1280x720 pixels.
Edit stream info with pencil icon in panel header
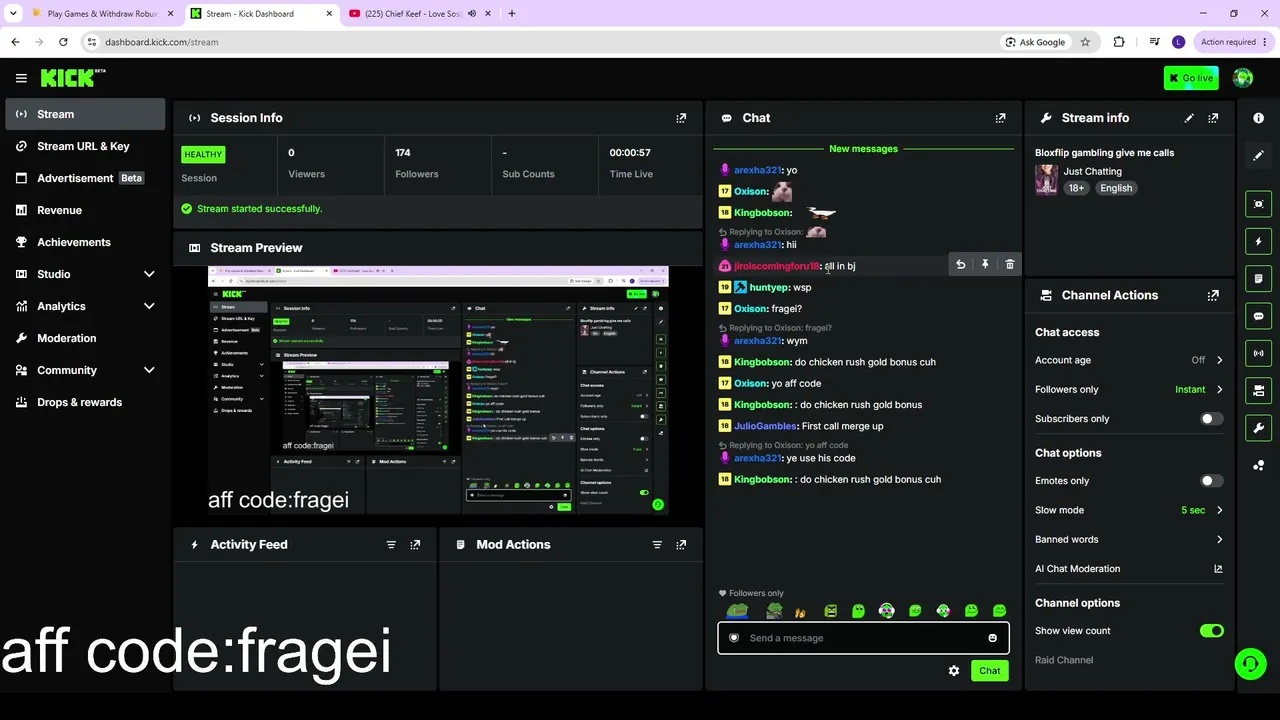(x=1189, y=118)
